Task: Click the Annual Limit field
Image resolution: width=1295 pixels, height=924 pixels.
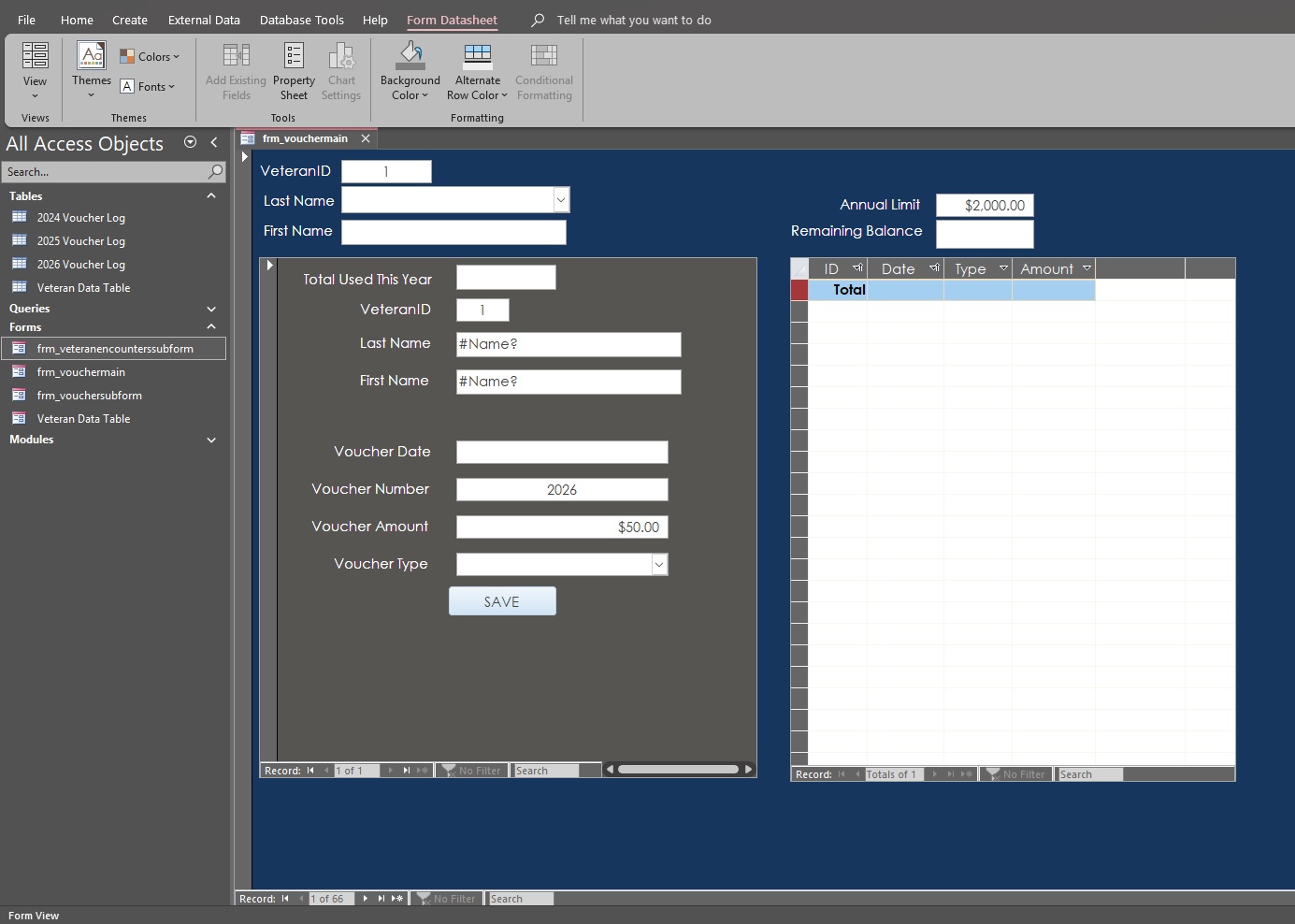Action: [985, 206]
